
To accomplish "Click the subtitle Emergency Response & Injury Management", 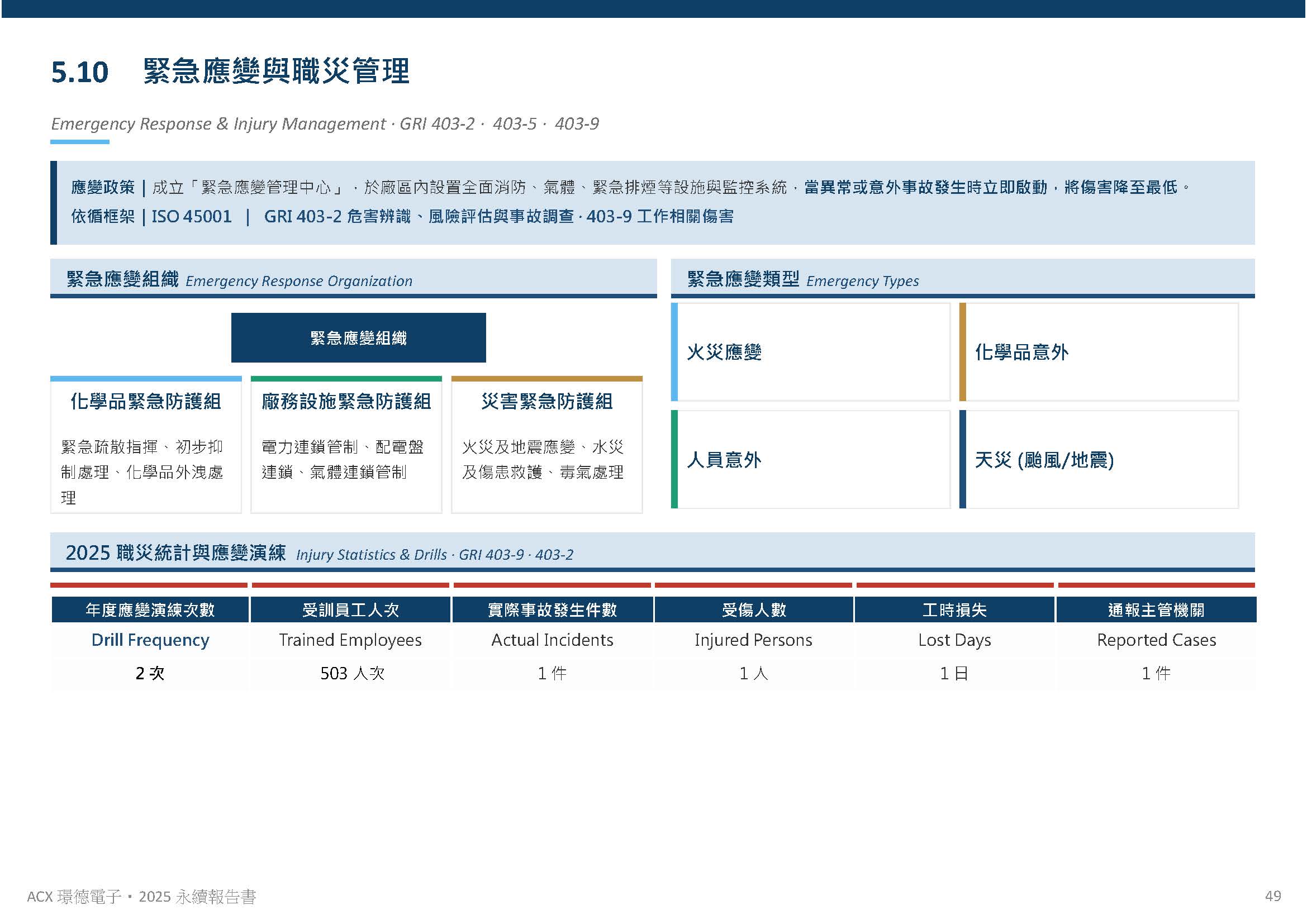I will point(218,123).
